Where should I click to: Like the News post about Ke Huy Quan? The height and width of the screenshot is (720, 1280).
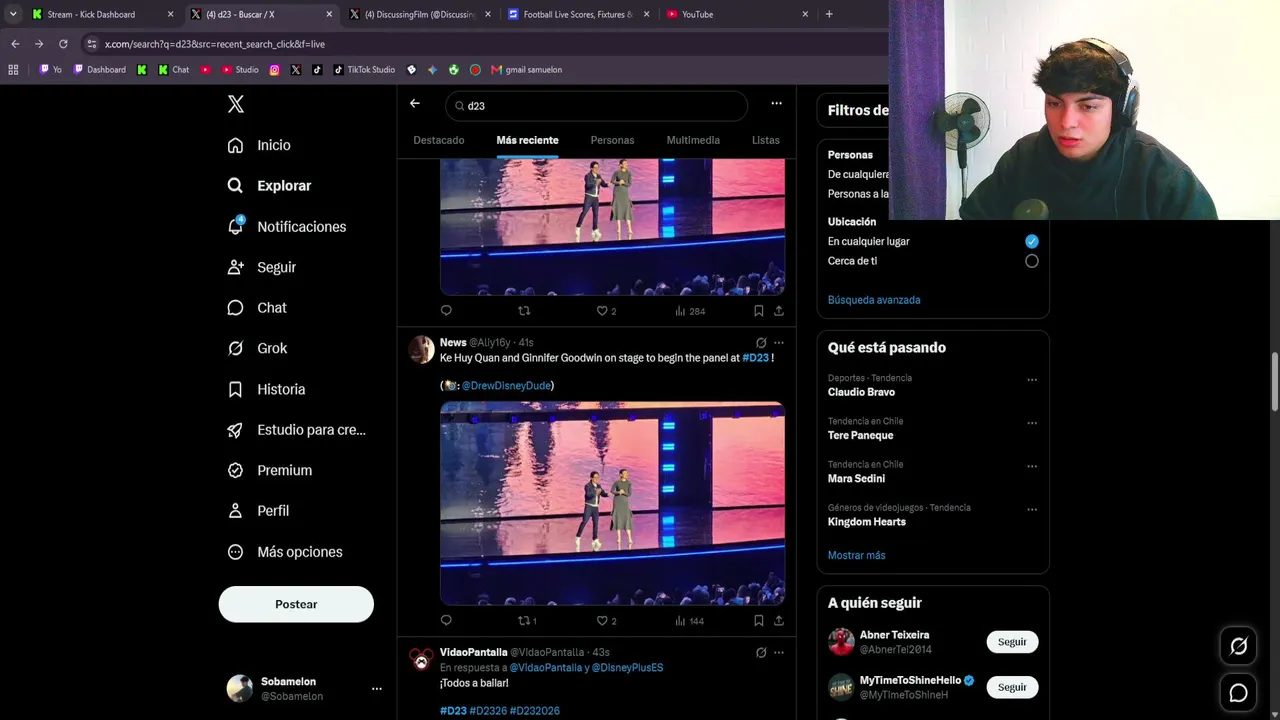606,620
